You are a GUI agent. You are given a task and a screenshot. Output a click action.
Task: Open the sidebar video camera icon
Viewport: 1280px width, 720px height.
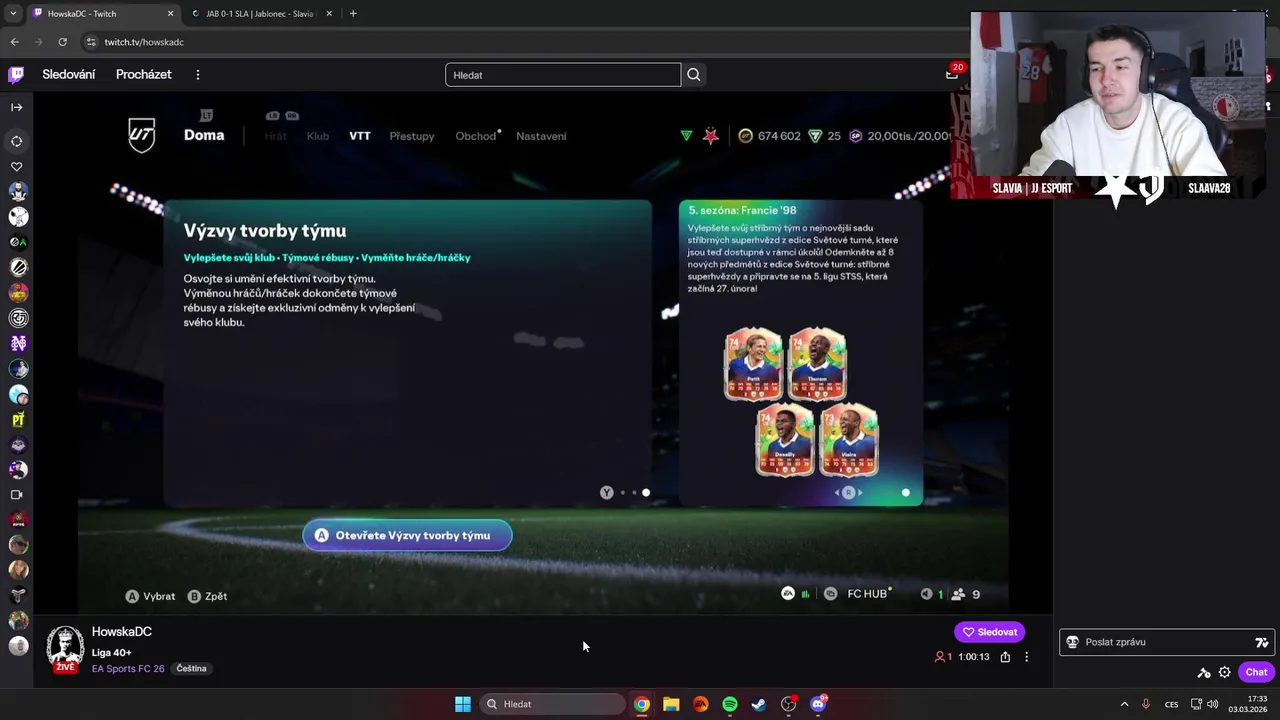tap(17, 495)
